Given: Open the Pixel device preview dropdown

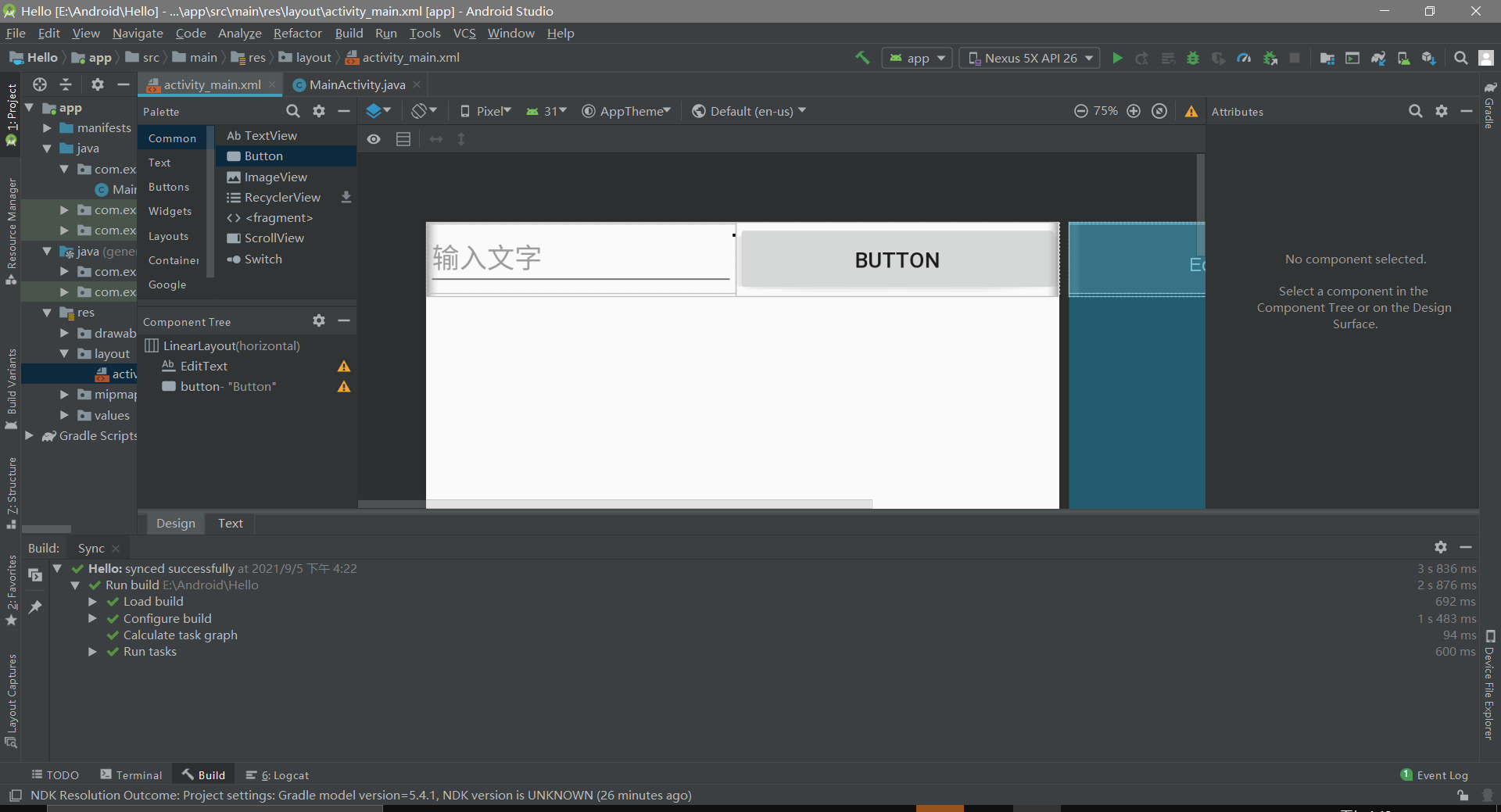Looking at the screenshot, I should [x=485, y=111].
